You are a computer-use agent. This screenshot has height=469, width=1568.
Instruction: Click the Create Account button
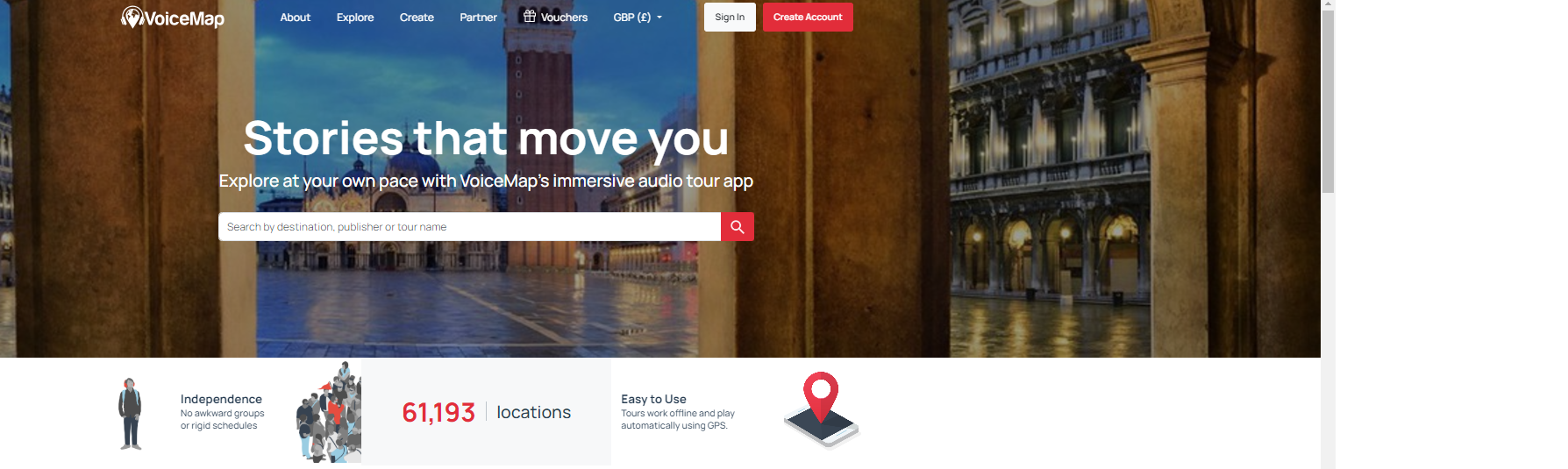[x=808, y=18]
